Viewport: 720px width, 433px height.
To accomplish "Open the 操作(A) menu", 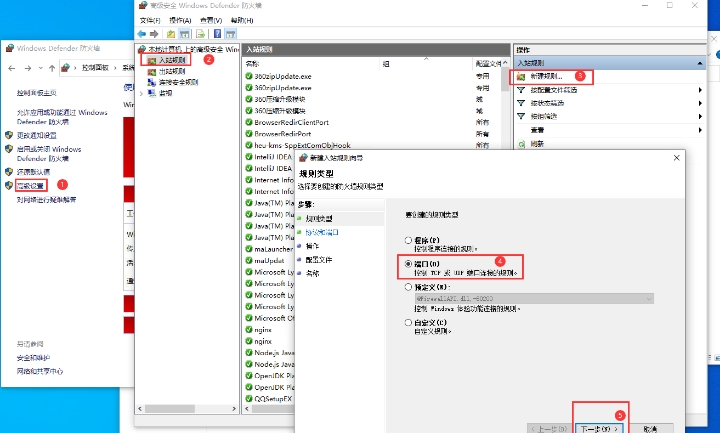I will click(x=180, y=20).
